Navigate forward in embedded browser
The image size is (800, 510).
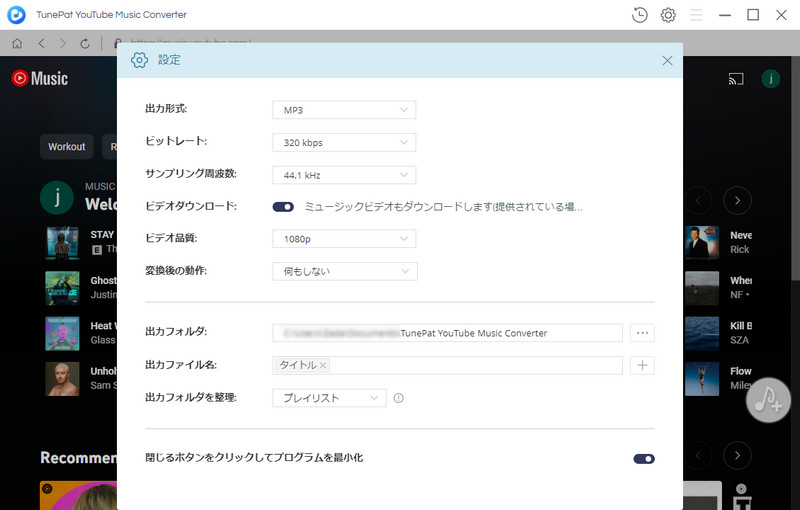tap(63, 44)
